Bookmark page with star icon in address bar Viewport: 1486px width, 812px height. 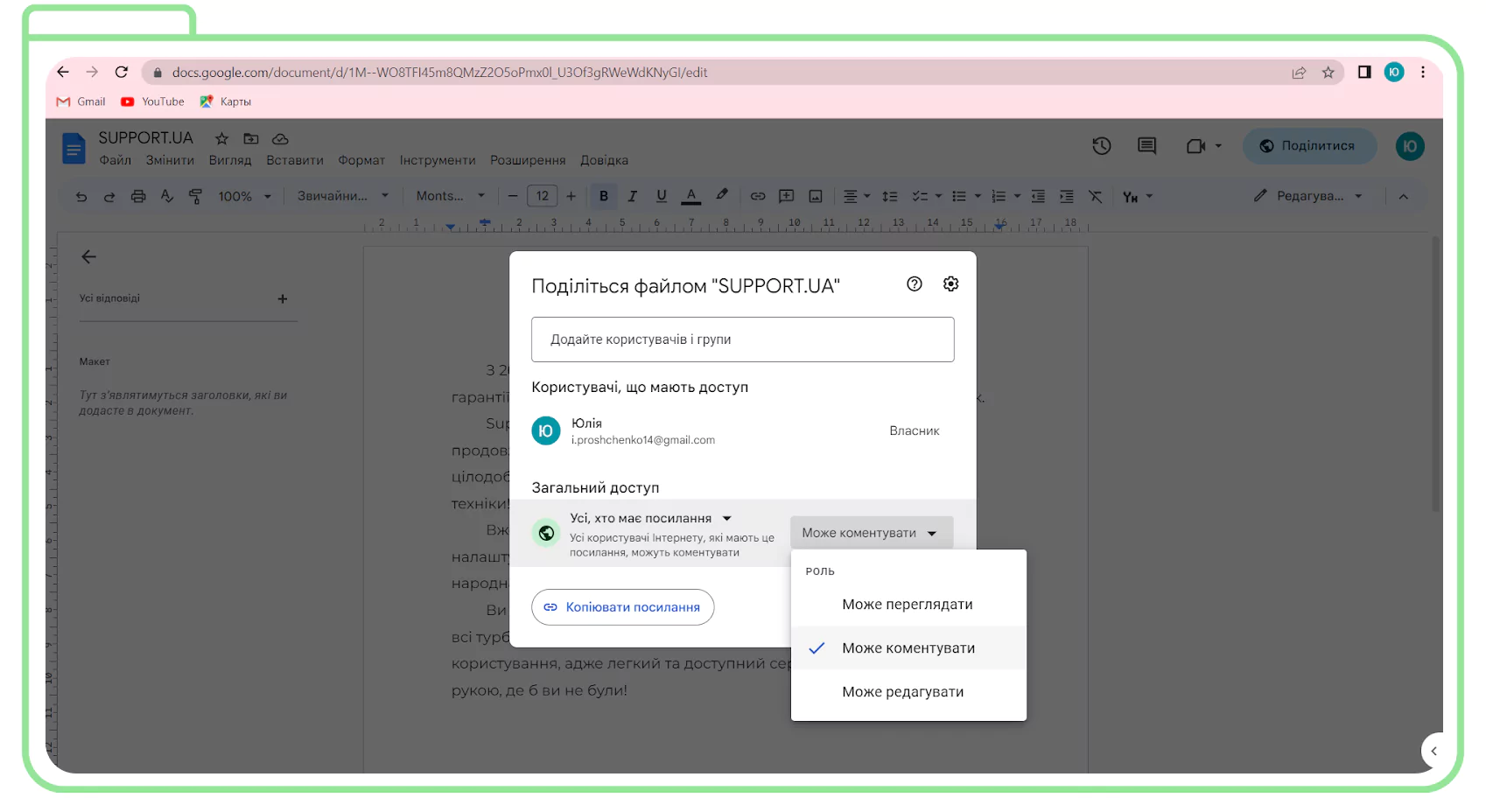pyautogui.click(x=1328, y=73)
